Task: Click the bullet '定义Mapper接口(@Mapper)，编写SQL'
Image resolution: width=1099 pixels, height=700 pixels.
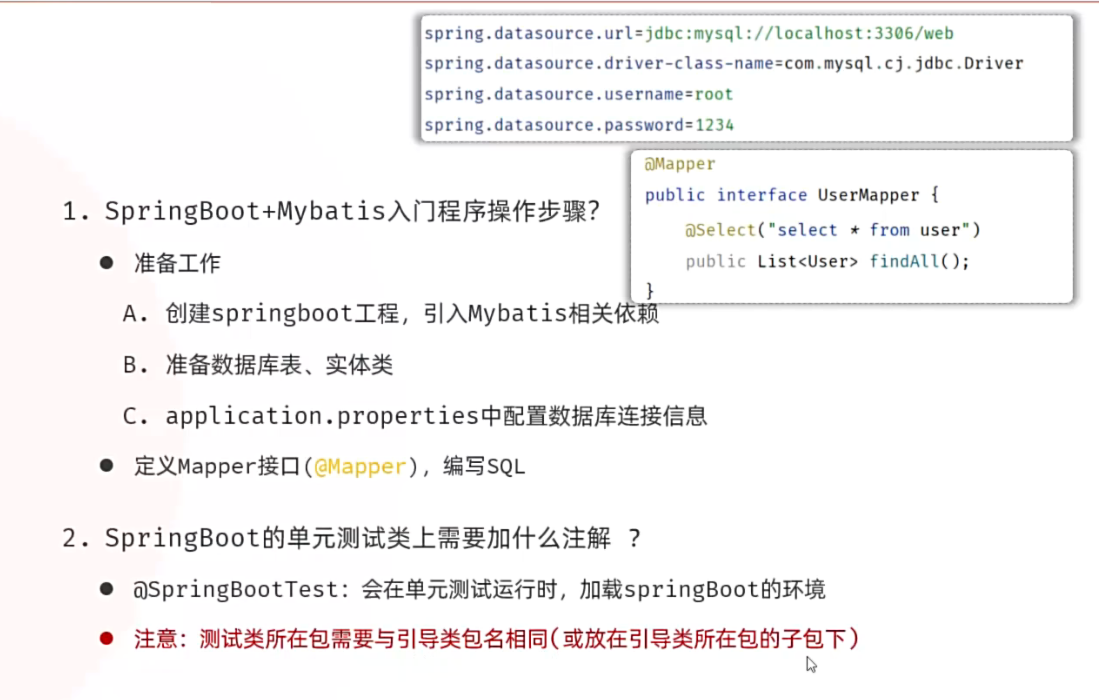Action: pyautogui.click(x=329, y=467)
